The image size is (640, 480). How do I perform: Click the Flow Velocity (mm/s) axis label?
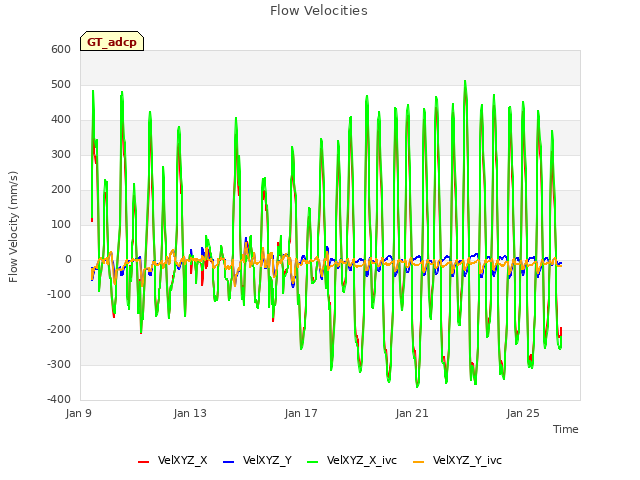pos(13,227)
